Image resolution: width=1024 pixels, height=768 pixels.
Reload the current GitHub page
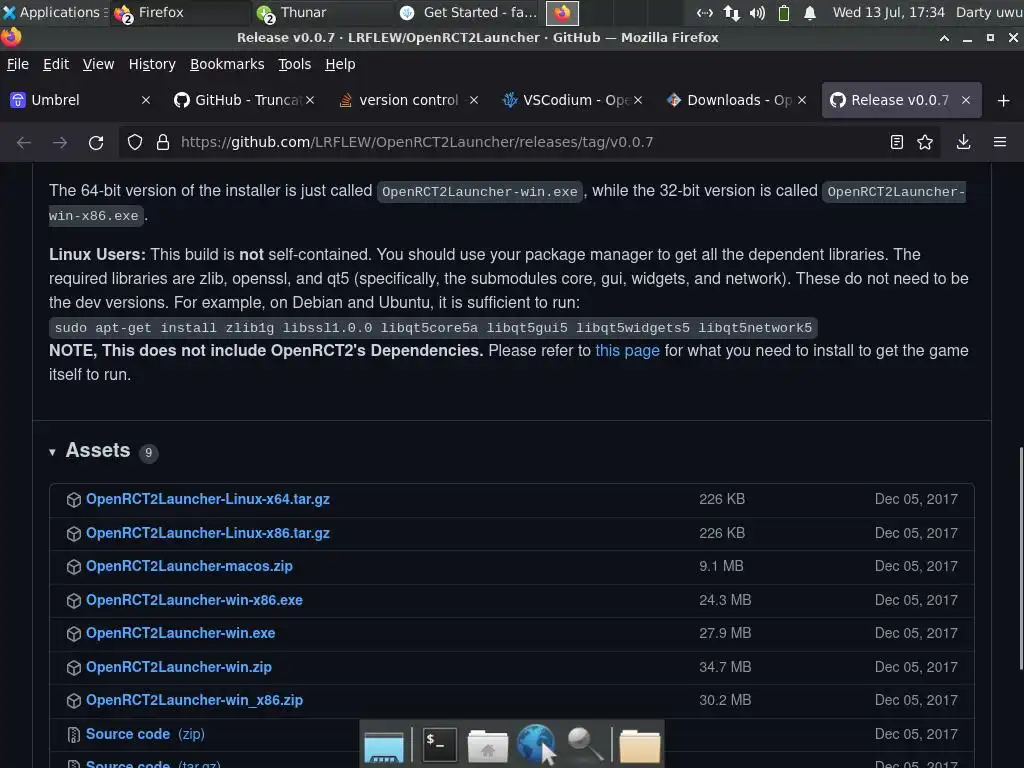[96, 142]
